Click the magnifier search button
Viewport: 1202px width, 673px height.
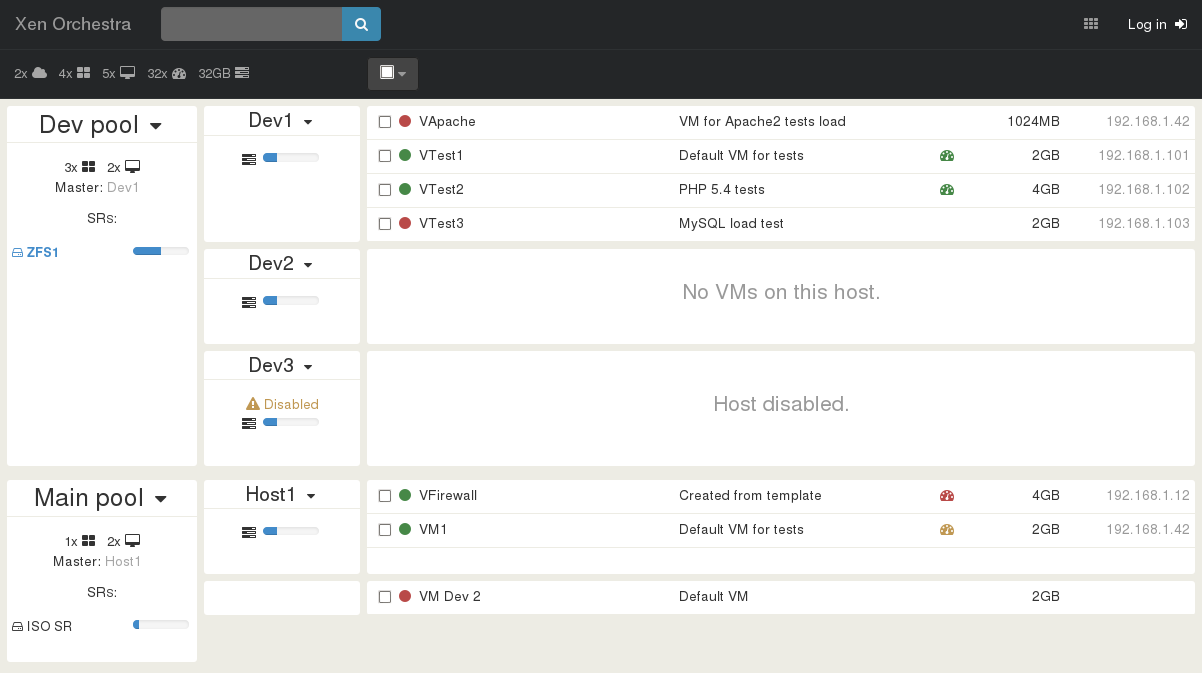[x=361, y=24]
